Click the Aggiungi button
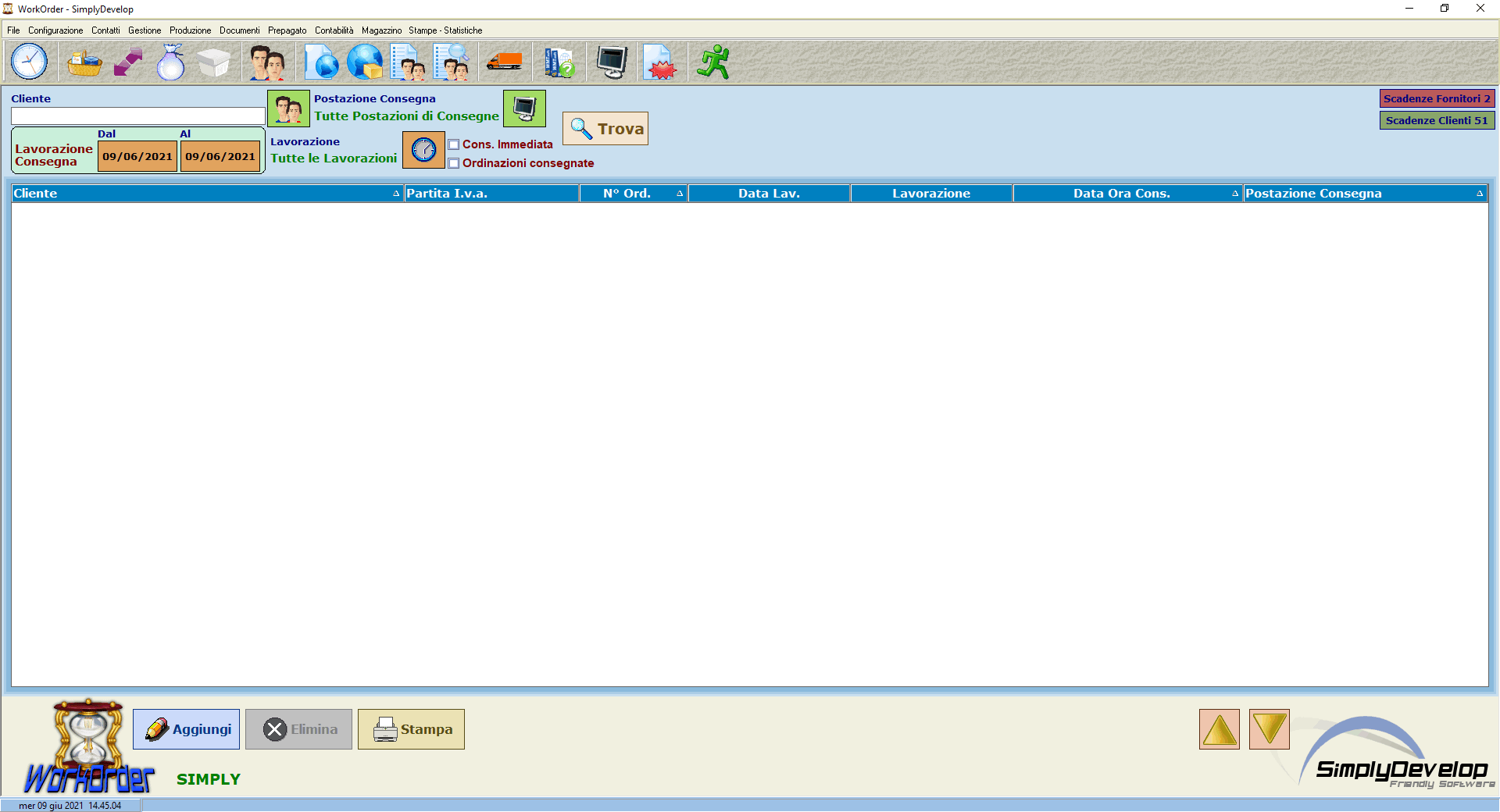Viewport: 1500px width, 812px height. point(187,729)
